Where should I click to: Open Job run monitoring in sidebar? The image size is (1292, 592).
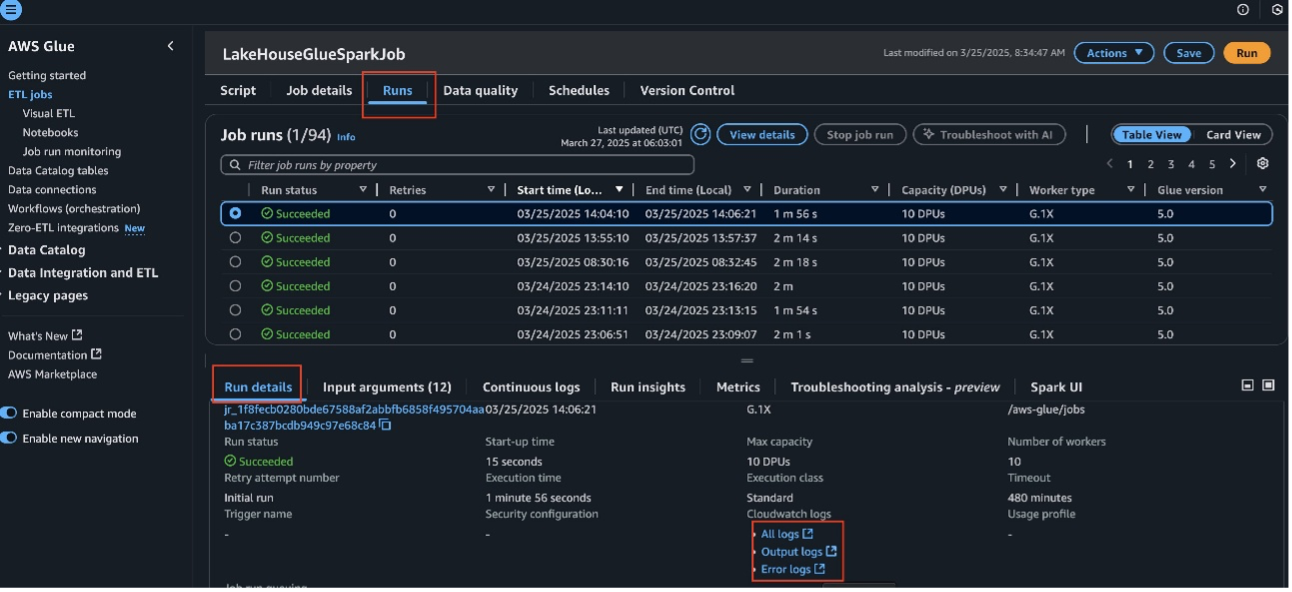72,151
